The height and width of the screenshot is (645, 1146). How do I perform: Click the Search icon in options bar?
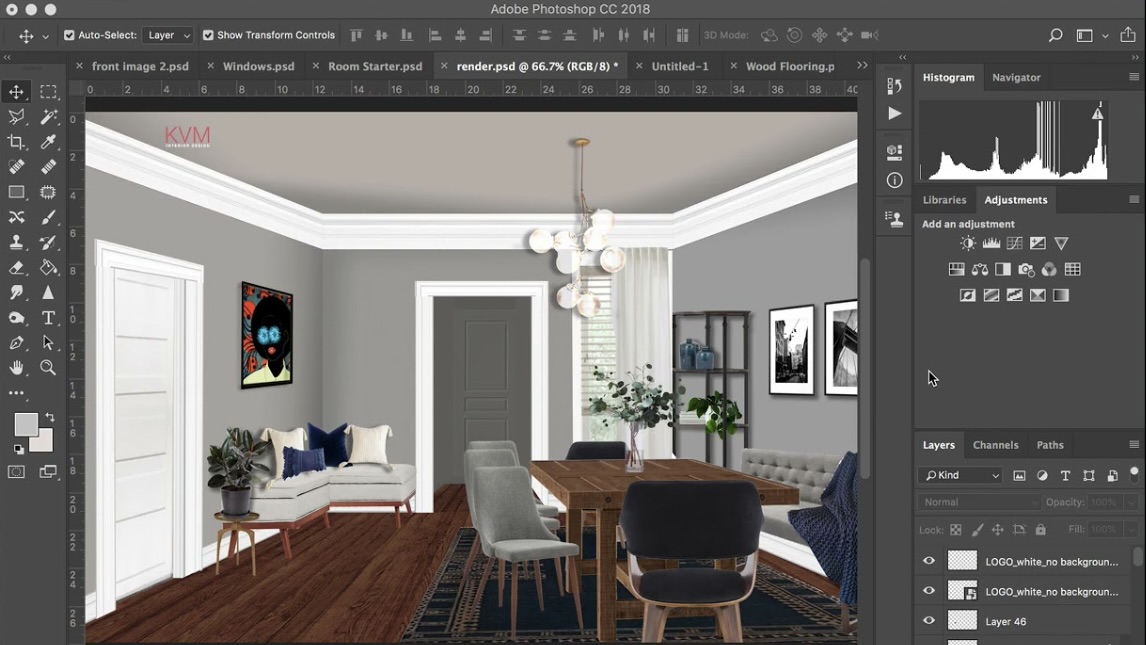(x=1055, y=36)
